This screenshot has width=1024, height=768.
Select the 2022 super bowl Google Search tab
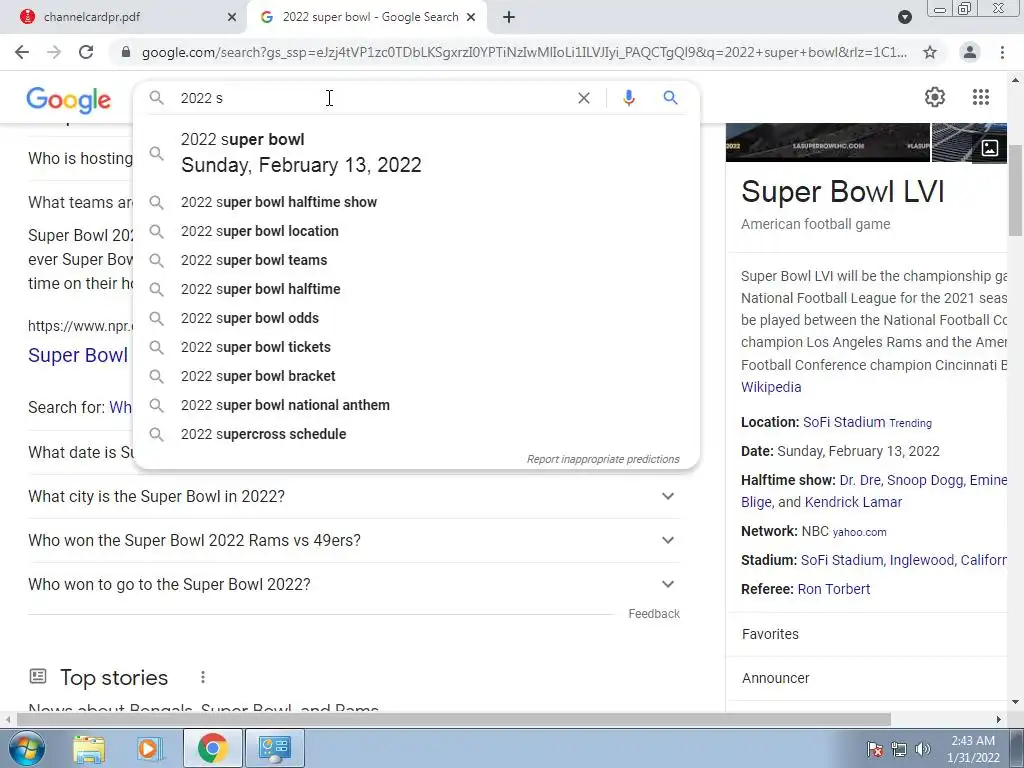point(366,18)
